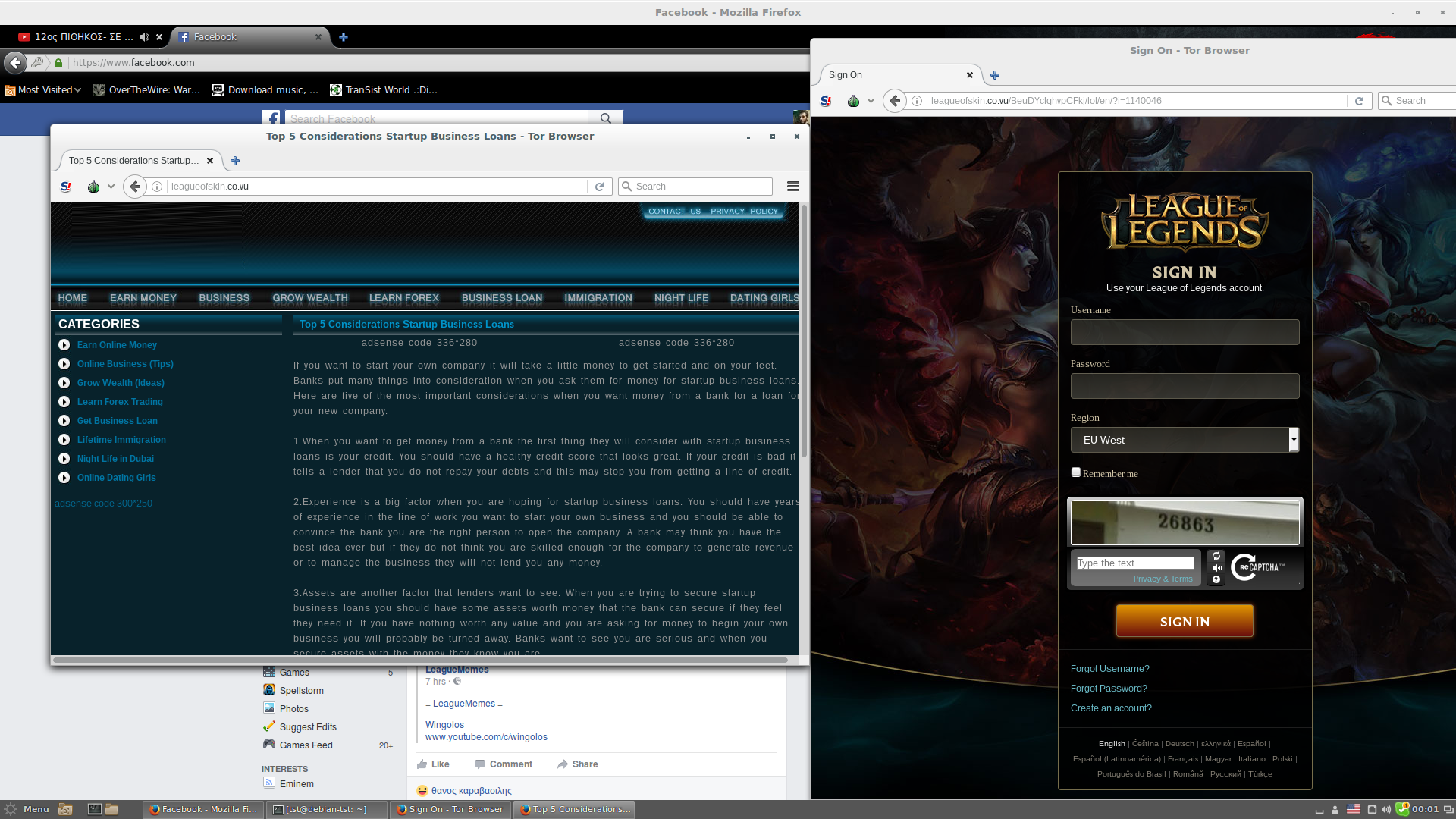Select the Sign On tab

tap(900, 75)
